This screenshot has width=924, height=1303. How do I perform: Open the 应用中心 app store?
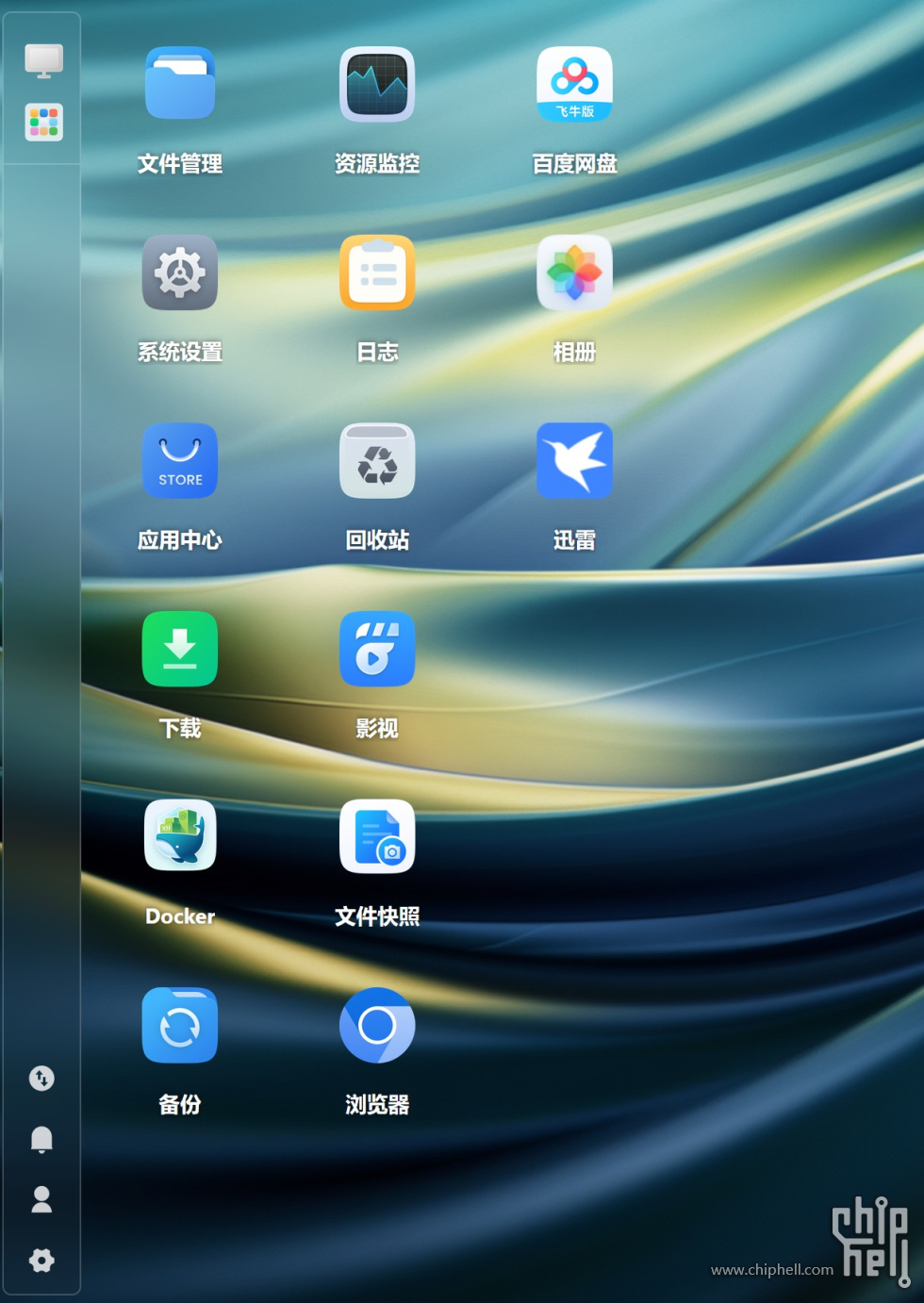[x=180, y=460]
